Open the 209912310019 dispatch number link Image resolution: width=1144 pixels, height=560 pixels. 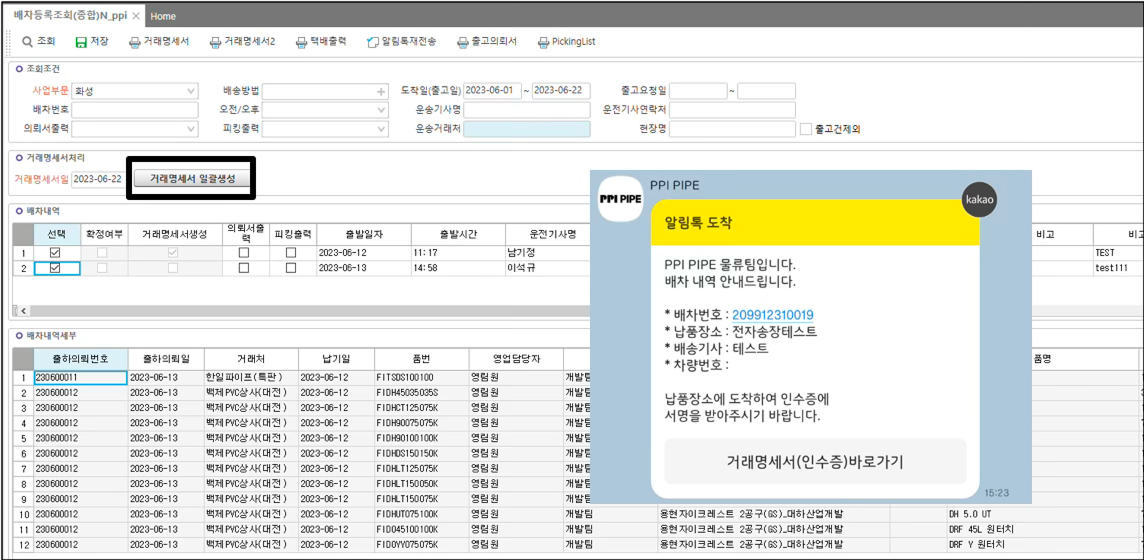coord(773,316)
